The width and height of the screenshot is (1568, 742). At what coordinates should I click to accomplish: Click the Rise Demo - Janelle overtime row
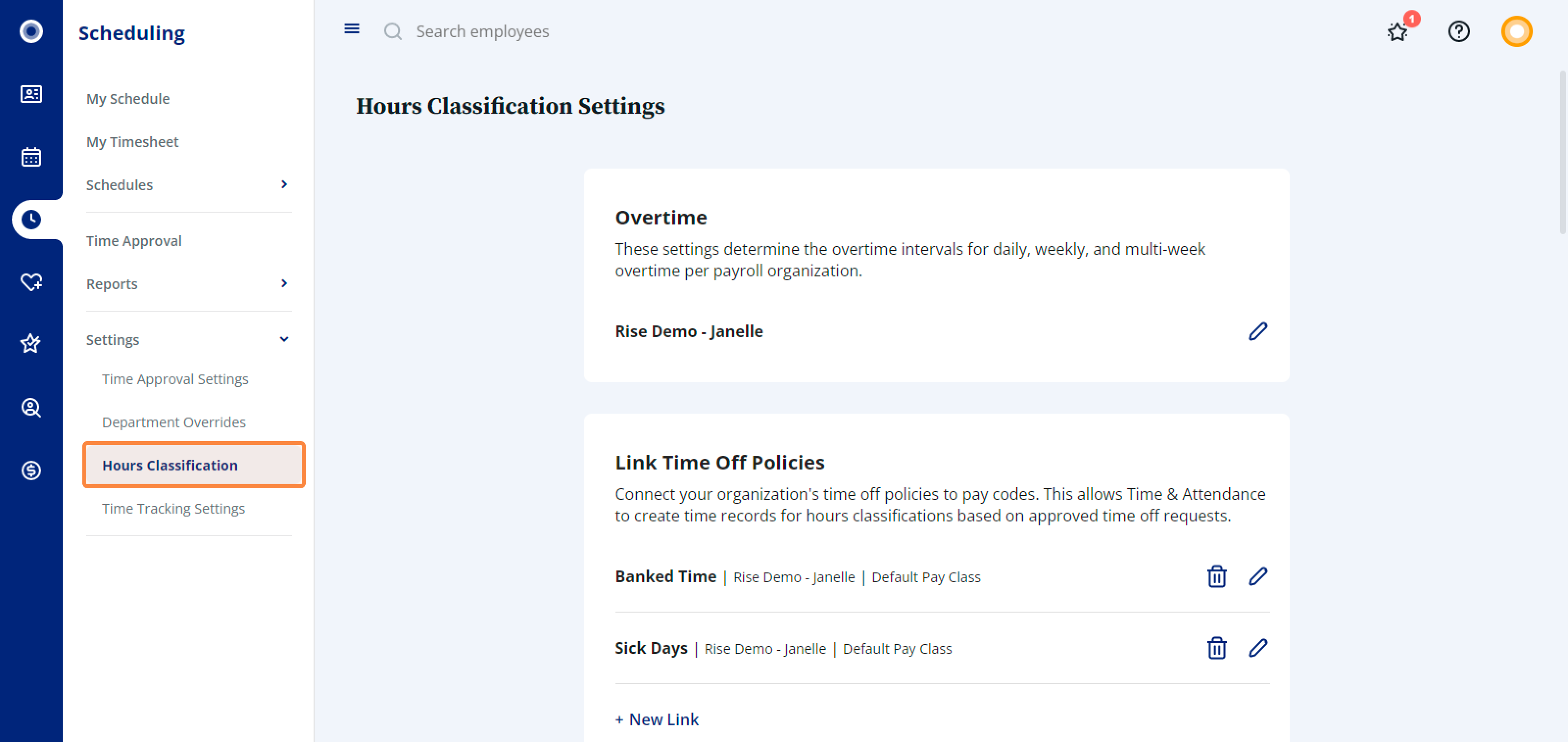pos(942,331)
